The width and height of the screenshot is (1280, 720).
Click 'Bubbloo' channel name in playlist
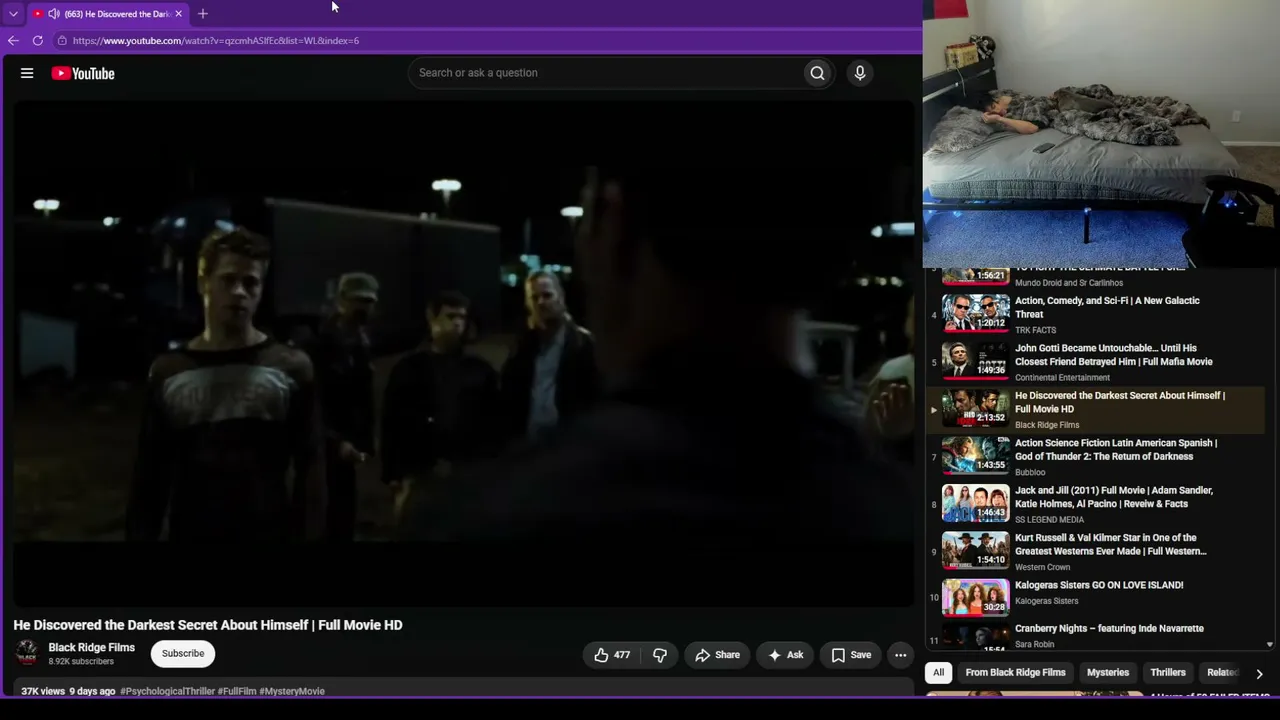tap(1030, 472)
